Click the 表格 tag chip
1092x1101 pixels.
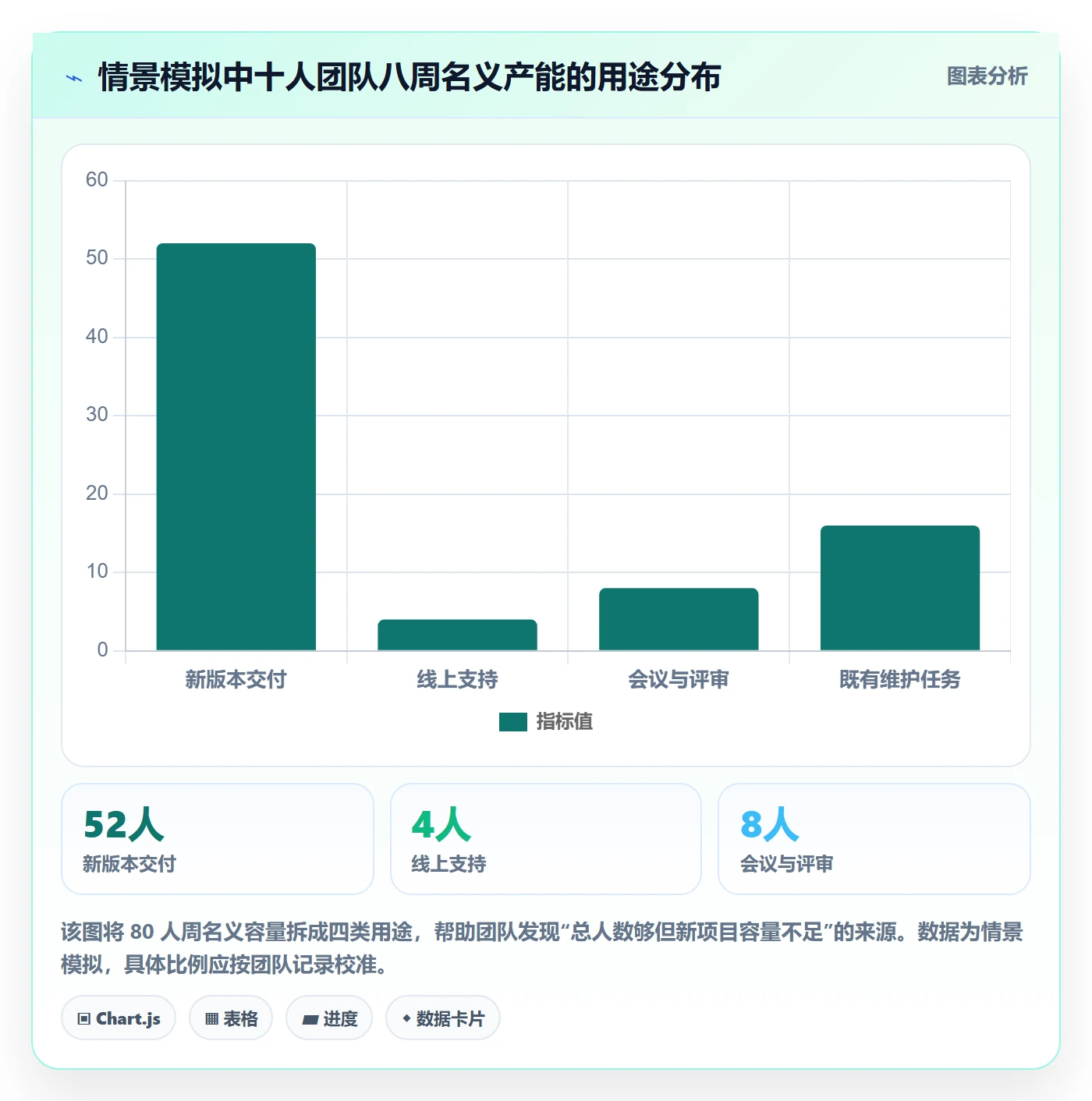pos(231,1018)
